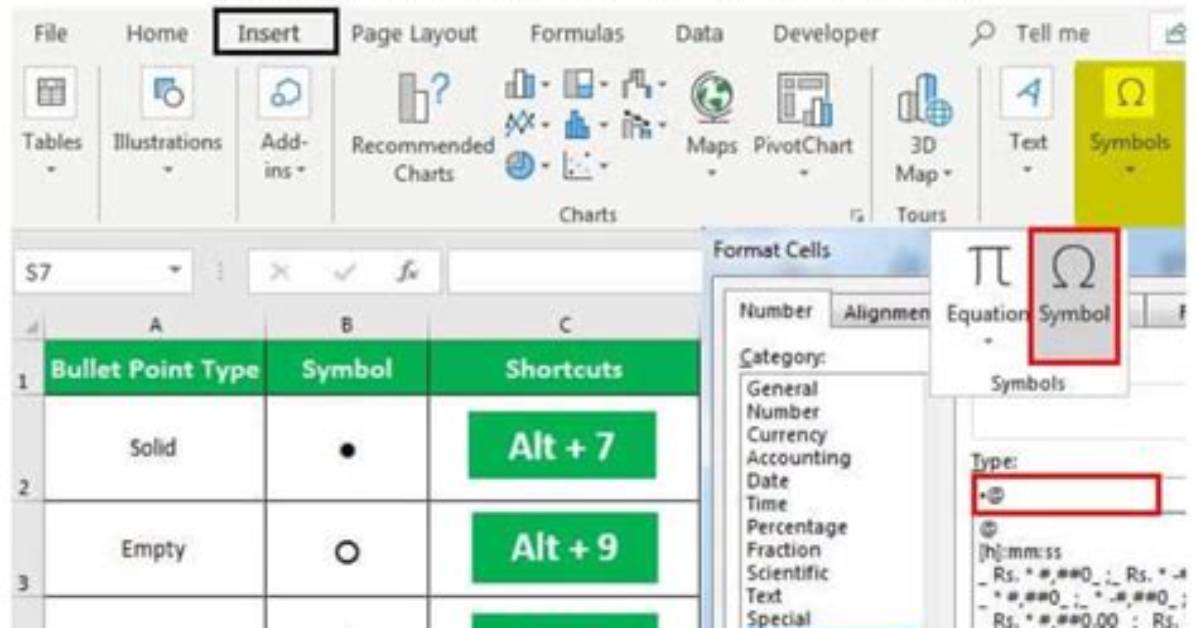Click the Symbol omega button
This screenshot has width=1196, height=628.
pos(1073,295)
